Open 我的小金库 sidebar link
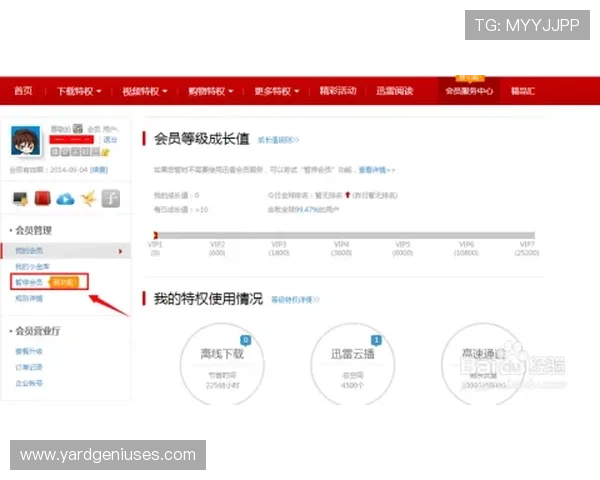 [33, 266]
